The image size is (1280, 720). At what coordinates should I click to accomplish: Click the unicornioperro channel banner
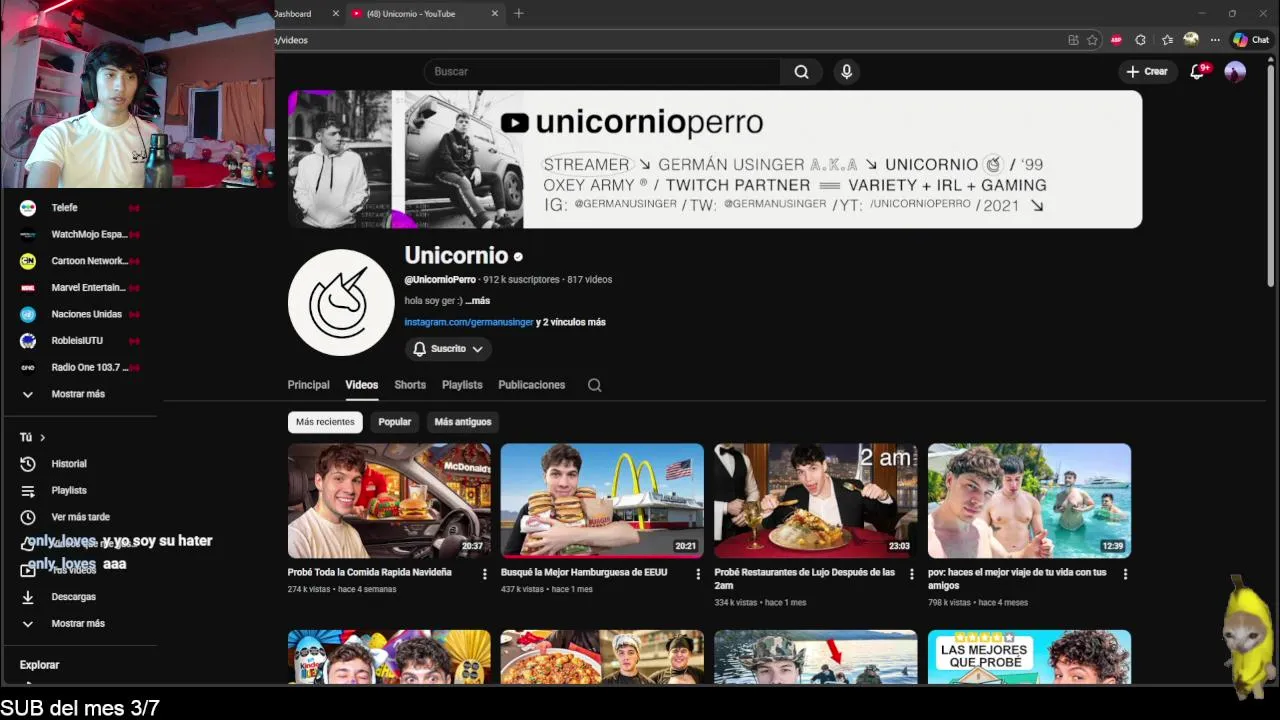point(715,160)
